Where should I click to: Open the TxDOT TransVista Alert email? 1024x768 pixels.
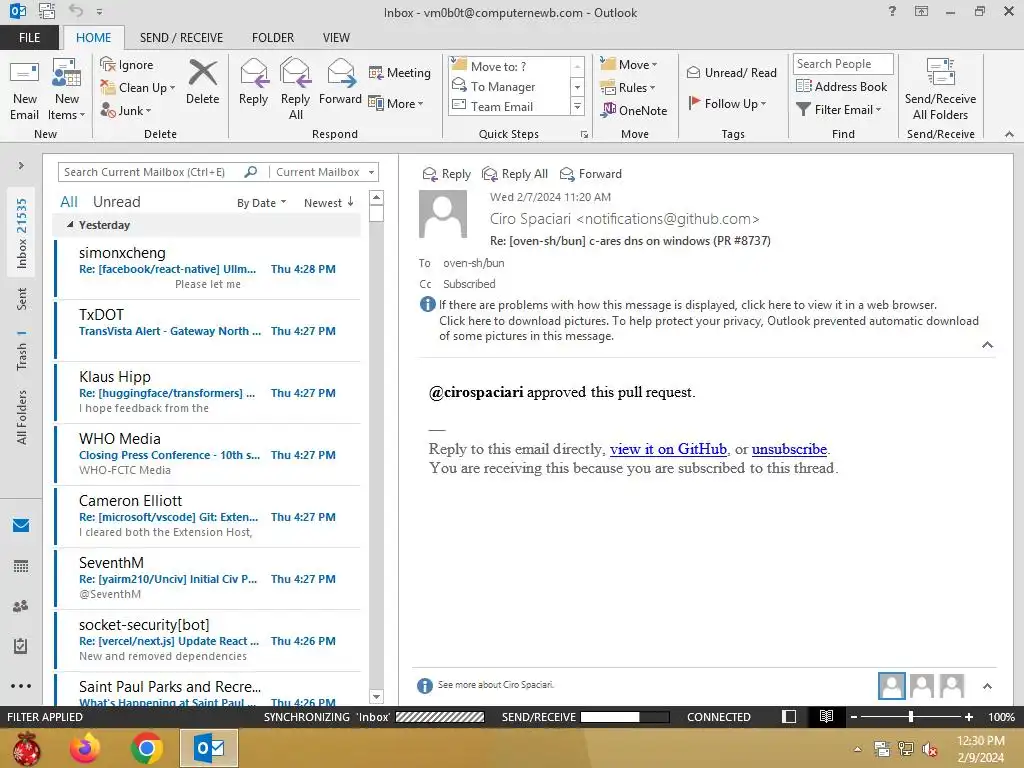[208, 330]
